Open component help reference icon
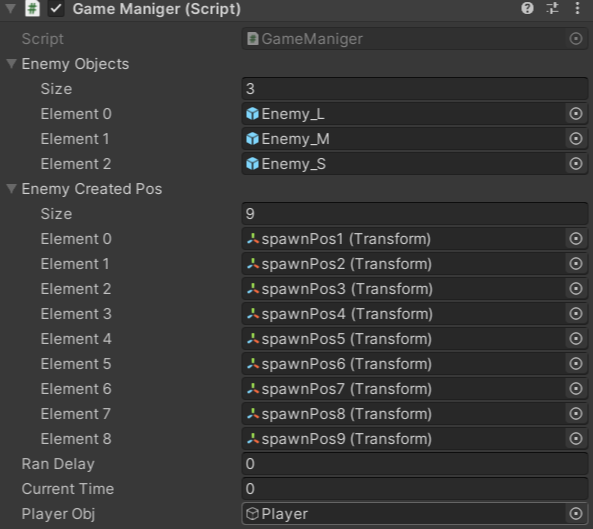The width and height of the screenshot is (593, 529). tap(527, 8)
